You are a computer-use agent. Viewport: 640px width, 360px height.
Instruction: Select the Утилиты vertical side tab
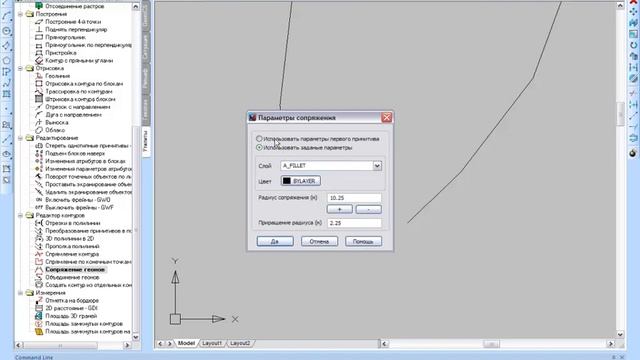tap(146, 141)
